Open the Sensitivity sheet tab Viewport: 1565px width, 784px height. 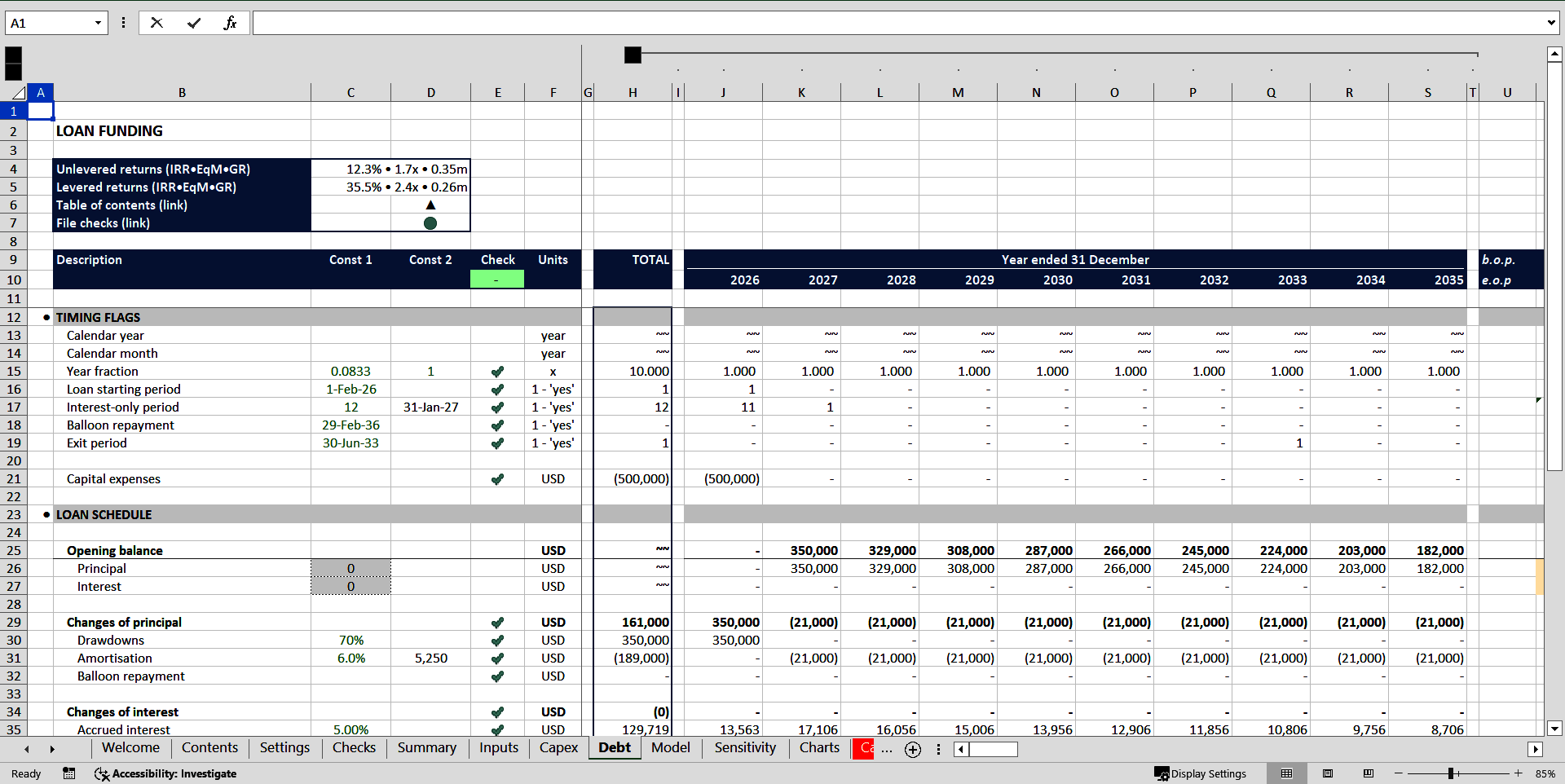(745, 748)
